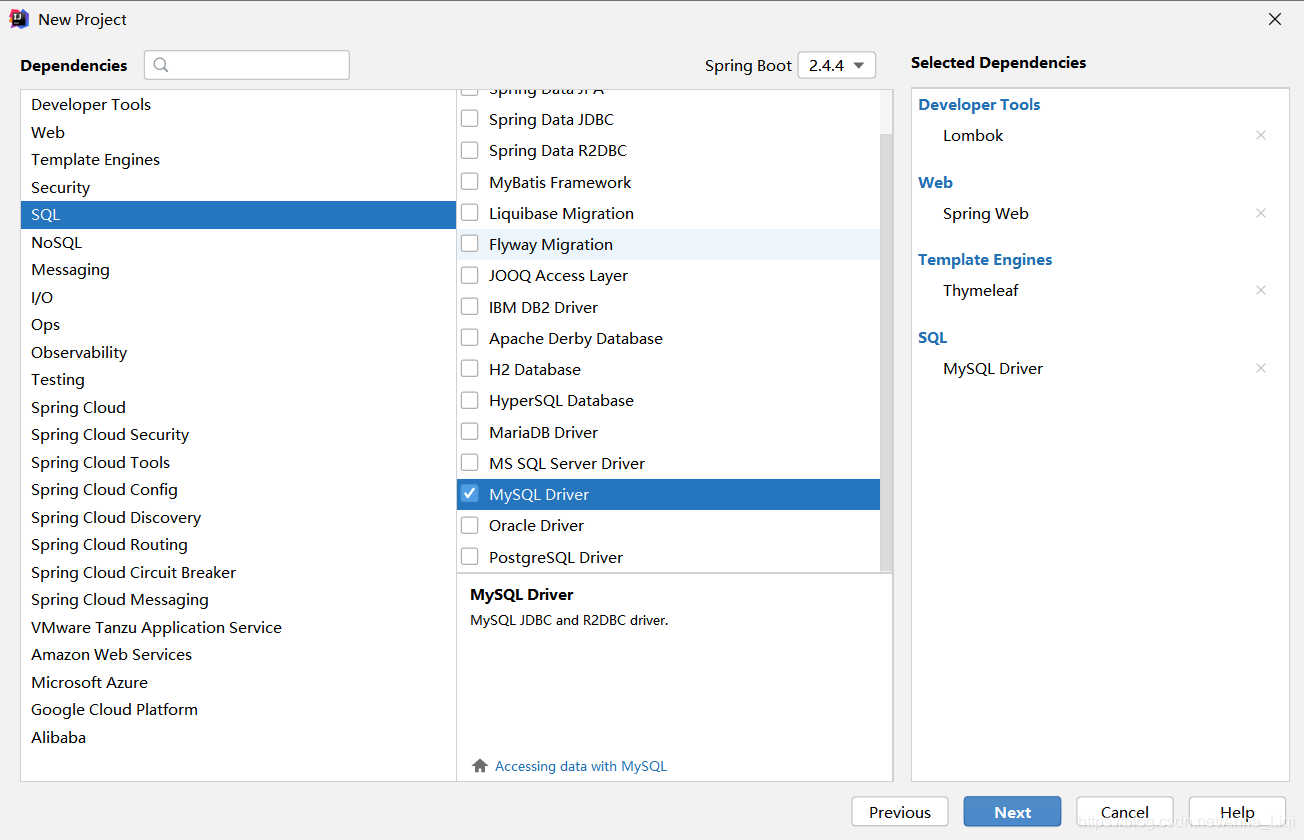Open the Alibaba category

[x=238, y=737]
